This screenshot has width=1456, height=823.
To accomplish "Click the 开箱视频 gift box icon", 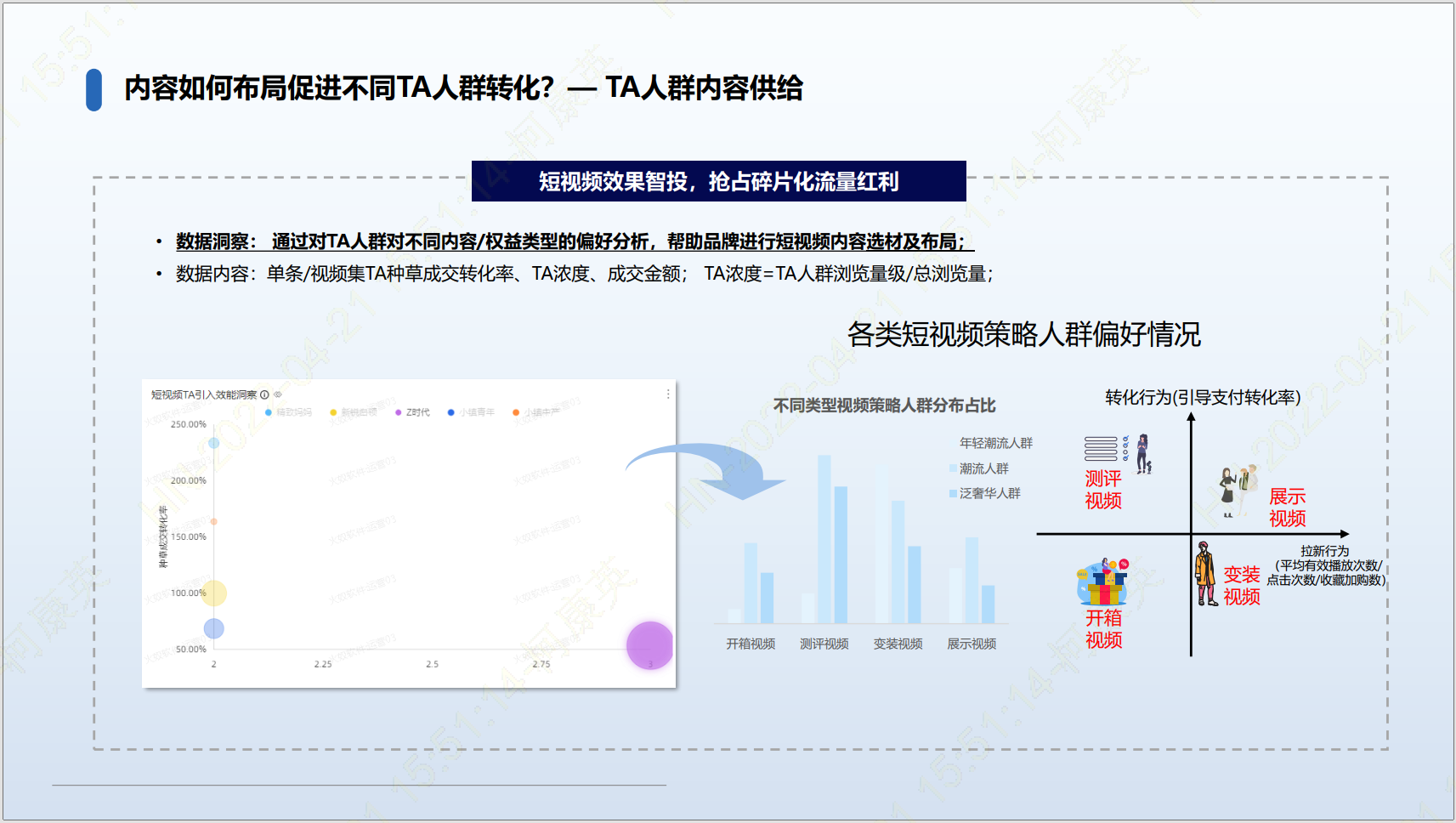I will (1102, 582).
